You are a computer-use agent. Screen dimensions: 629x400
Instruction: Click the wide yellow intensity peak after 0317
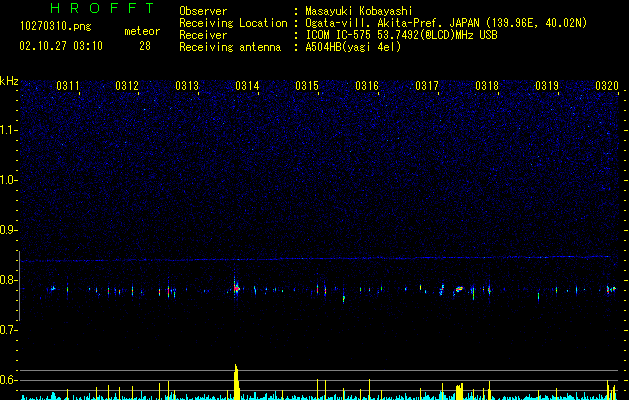point(459,392)
